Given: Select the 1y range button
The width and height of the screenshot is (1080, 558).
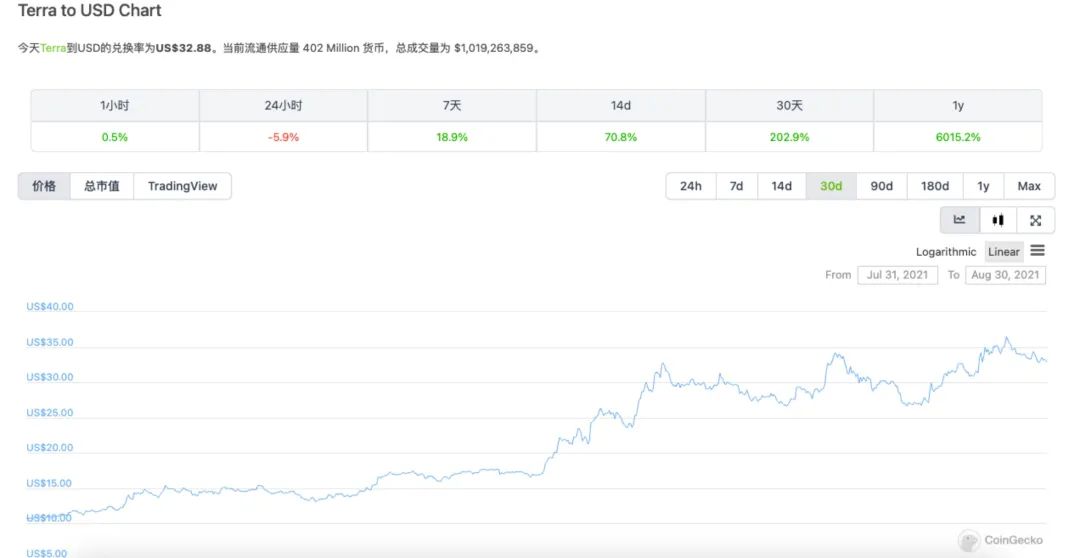Looking at the screenshot, I should point(983,186).
